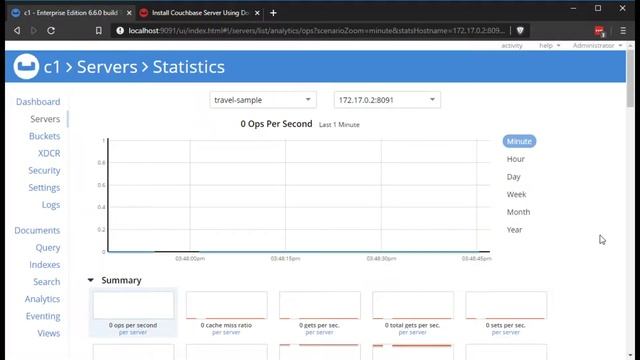Open Security in the sidebar
The height and width of the screenshot is (360, 640).
[44, 170]
